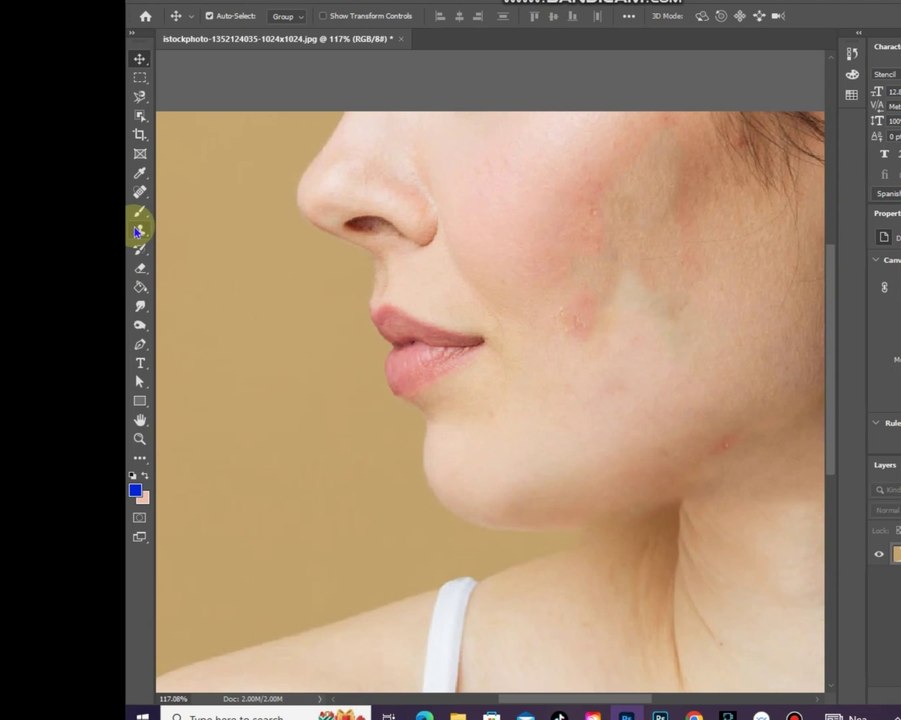Open the status bar info arrow
Screen dimensions: 901x720
320,699
